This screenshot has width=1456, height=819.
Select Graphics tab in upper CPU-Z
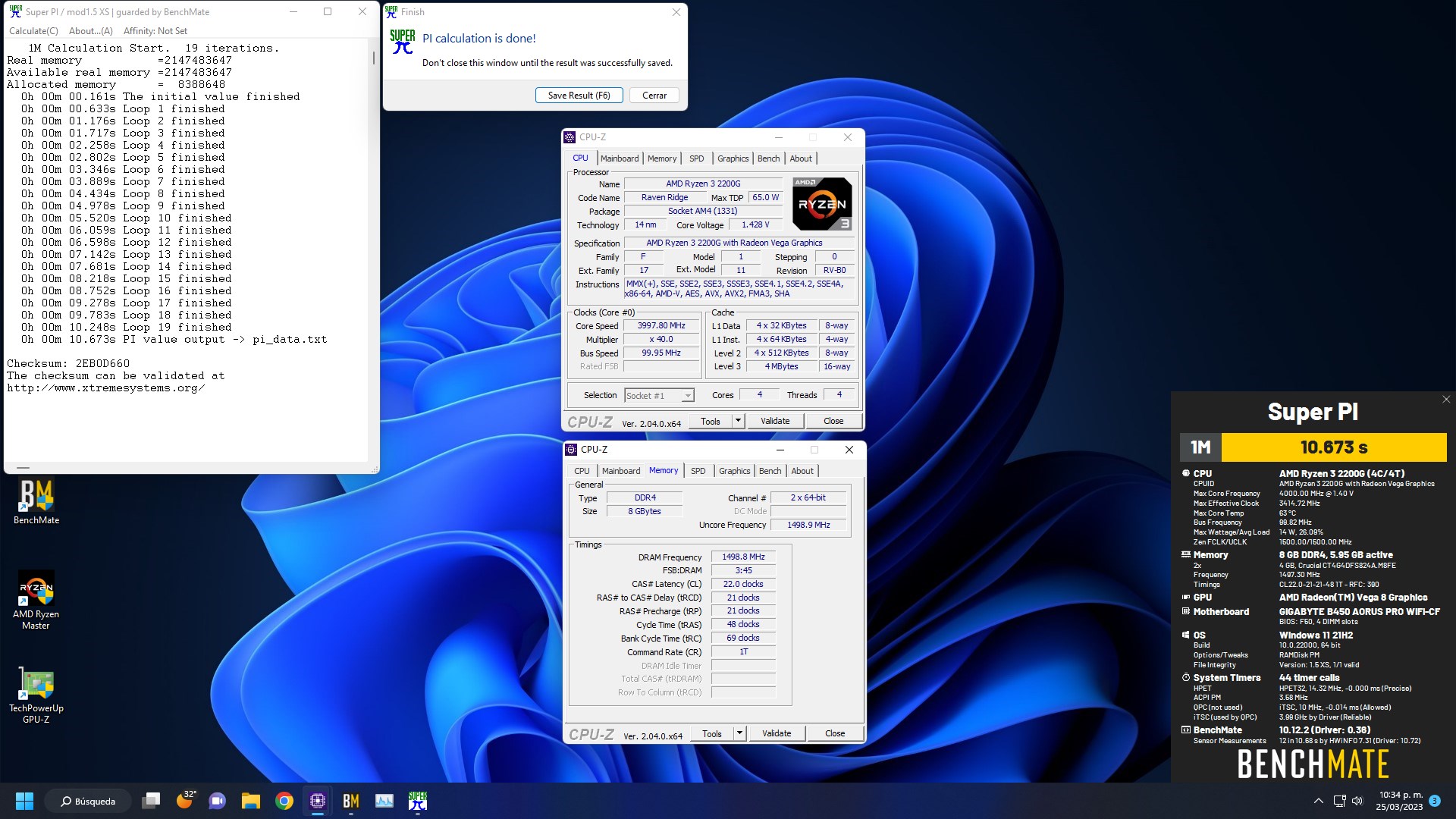733,158
